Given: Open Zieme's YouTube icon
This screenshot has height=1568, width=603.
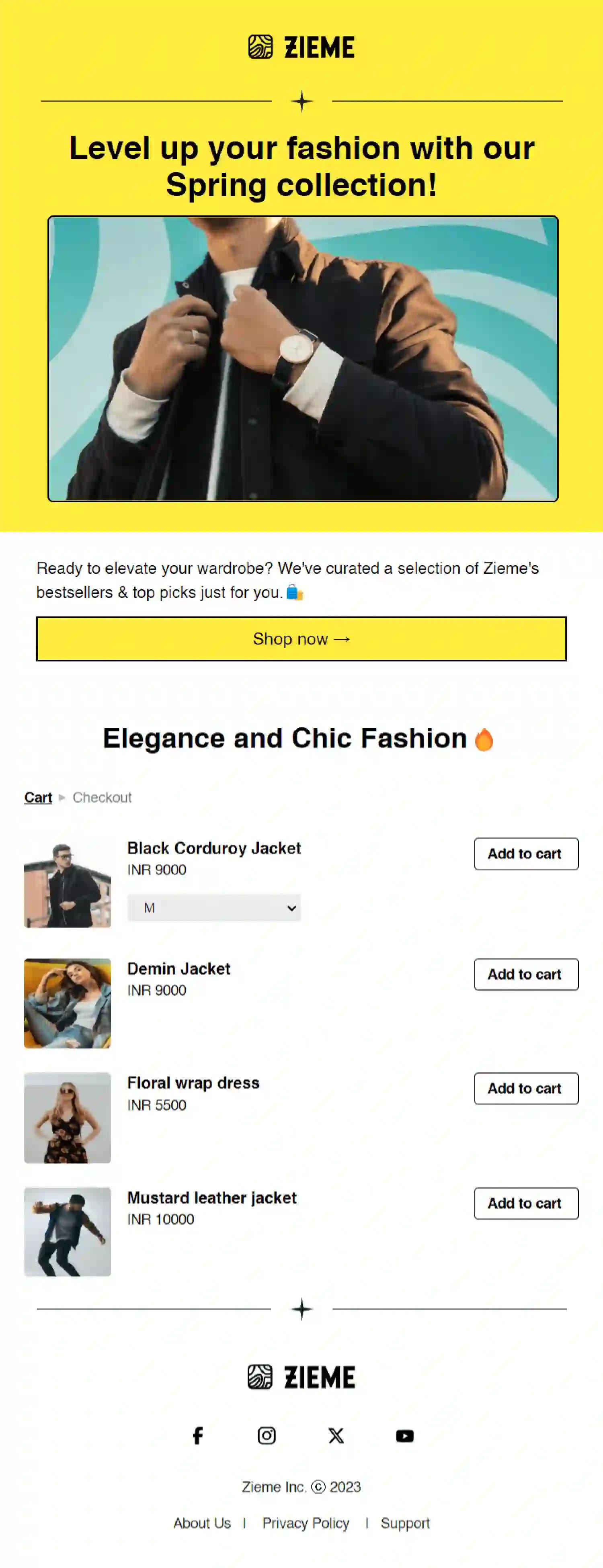Looking at the screenshot, I should coord(405,1436).
